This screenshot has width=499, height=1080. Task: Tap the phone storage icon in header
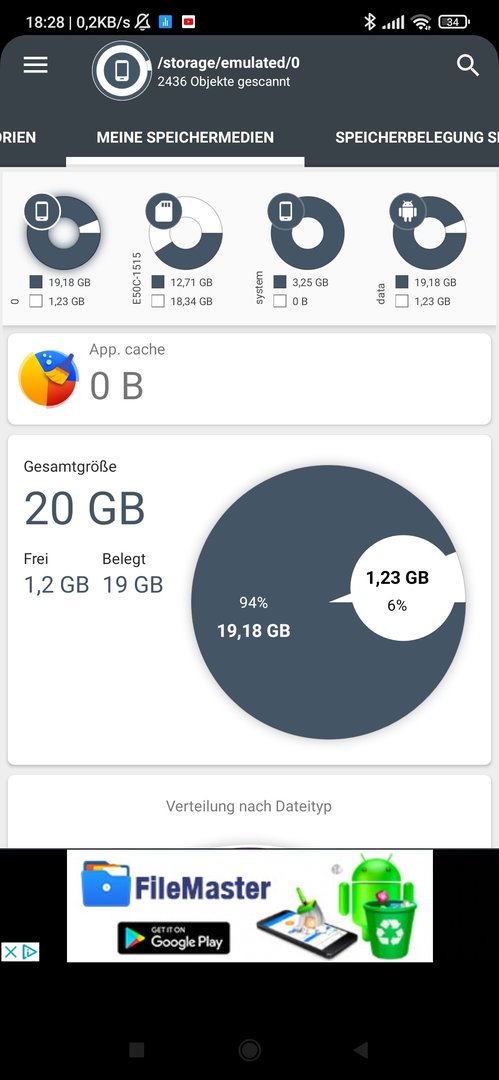click(x=122, y=70)
